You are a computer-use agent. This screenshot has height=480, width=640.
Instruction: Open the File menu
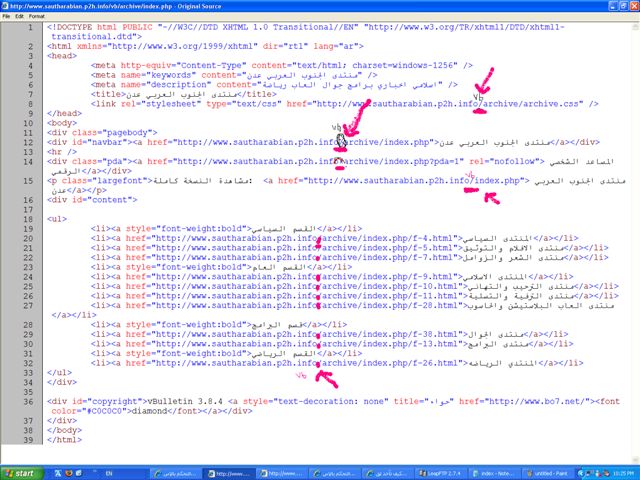[x=7, y=17]
